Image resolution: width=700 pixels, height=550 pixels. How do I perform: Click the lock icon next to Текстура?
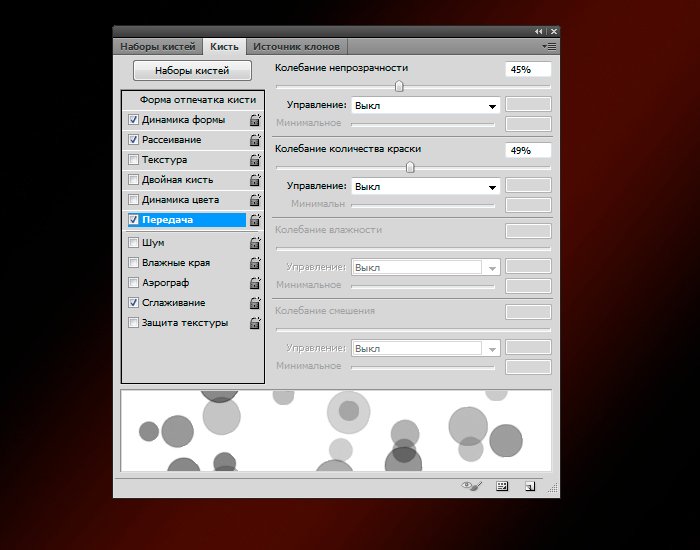[x=254, y=160]
